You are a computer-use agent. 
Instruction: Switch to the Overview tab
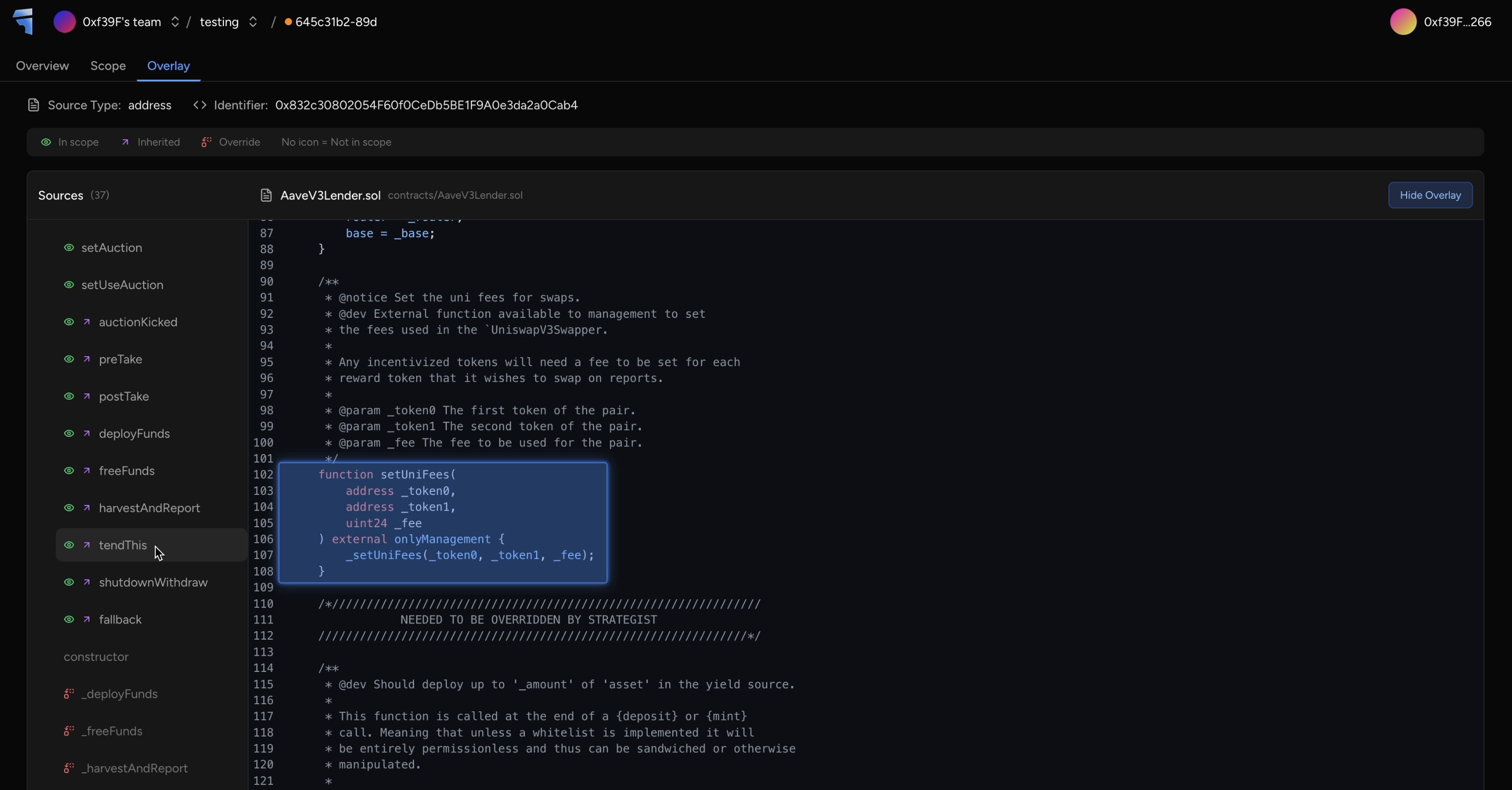coord(42,66)
